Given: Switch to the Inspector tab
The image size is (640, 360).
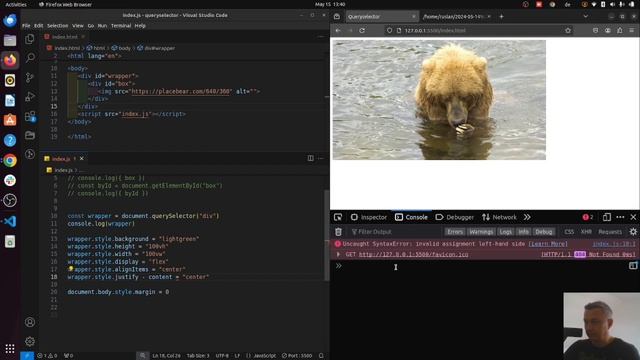Looking at the screenshot, I should click(369, 217).
